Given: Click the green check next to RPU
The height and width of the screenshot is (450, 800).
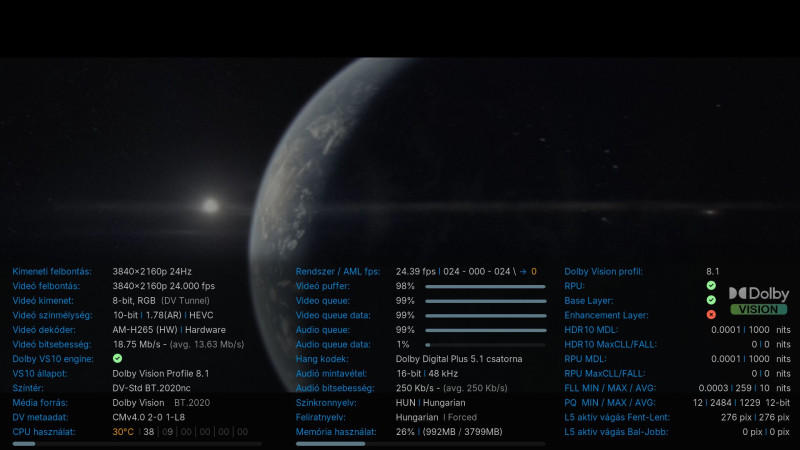Looking at the screenshot, I should pyautogui.click(x=711, y=286).
